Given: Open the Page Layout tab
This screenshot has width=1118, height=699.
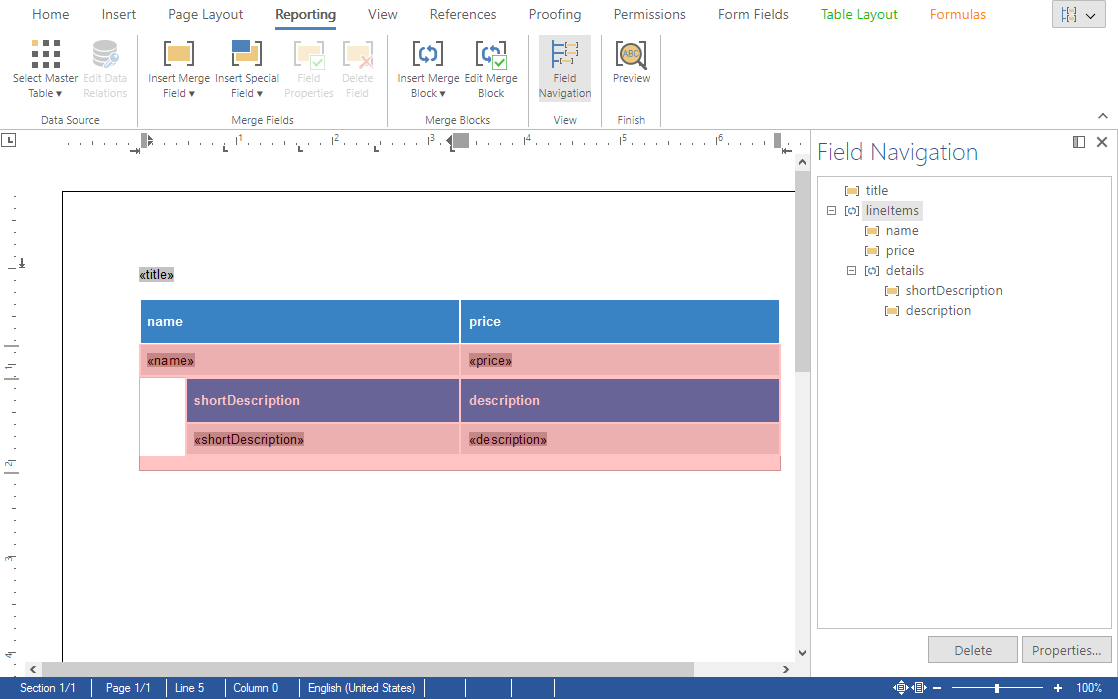Looking at the screenshot, I should coord(205,14).
